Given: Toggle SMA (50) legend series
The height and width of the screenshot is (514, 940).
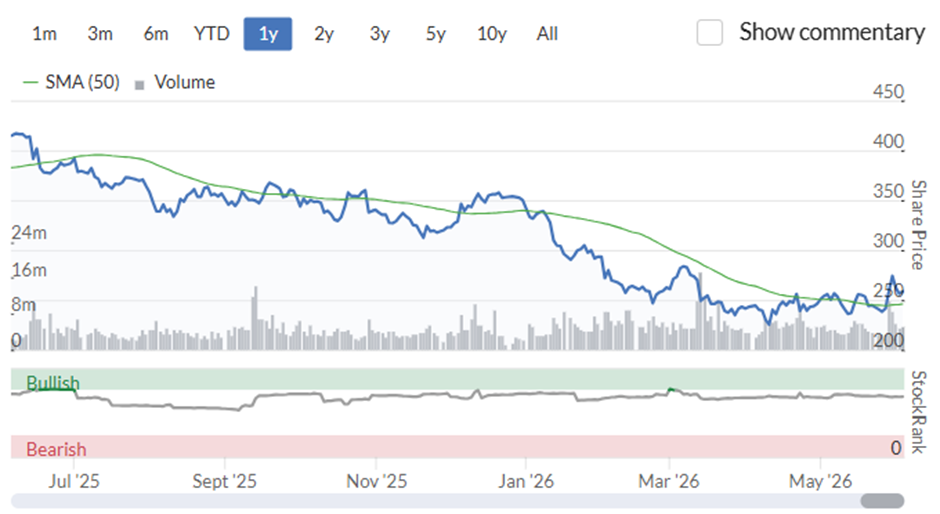Looking at the screenshot, I should pos(83,82).
